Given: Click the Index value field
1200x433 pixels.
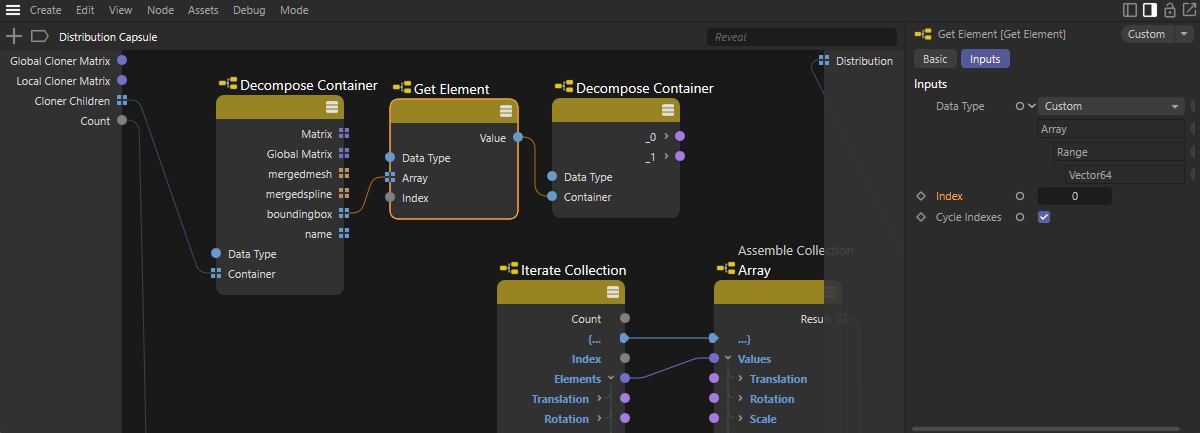Looking at the screenshot, I should [x=1074, y=196].
